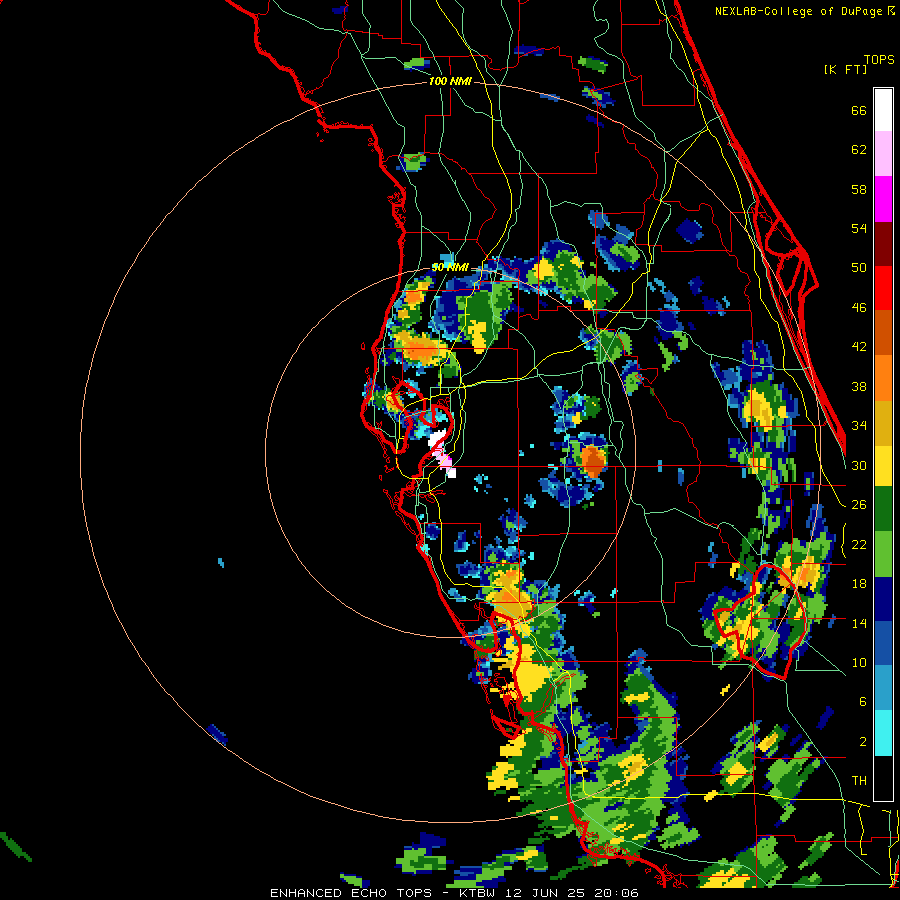This screenshot has width=900, height=900.
Task: Click the "TOPS" legend title
Action: 879,59
